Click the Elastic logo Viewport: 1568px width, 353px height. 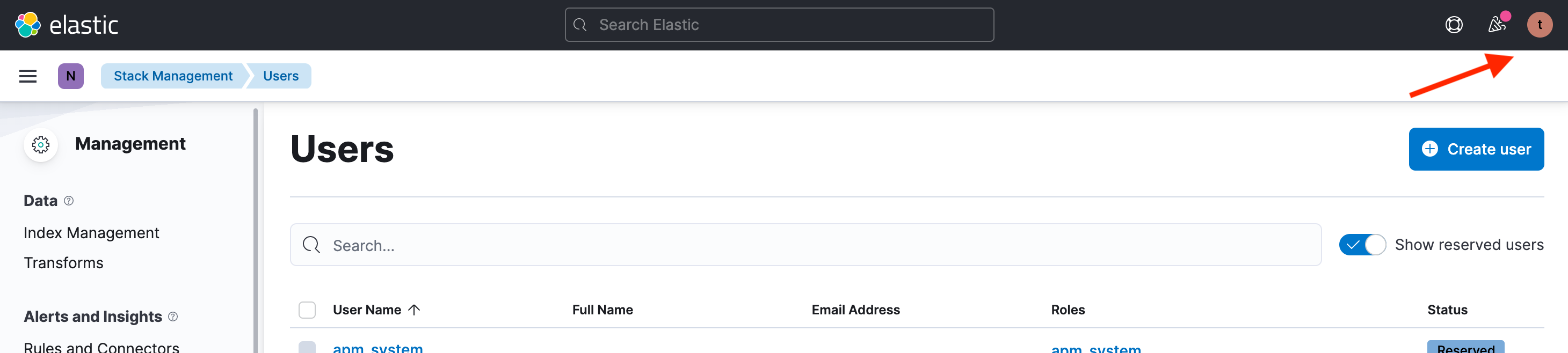[67, 25]
